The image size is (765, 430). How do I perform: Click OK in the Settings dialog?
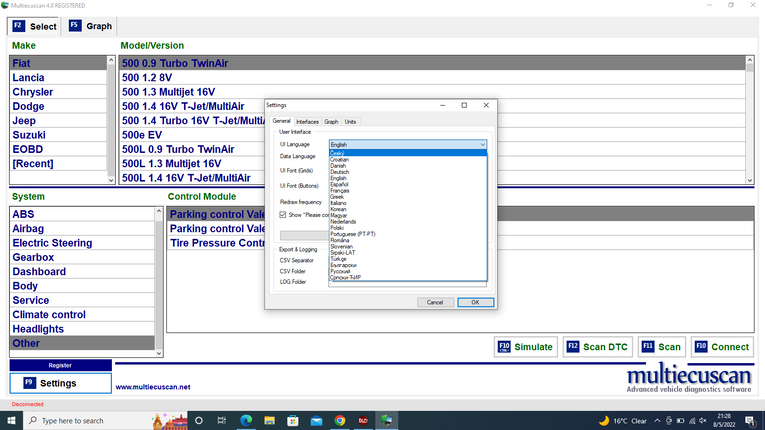point(475,302)
